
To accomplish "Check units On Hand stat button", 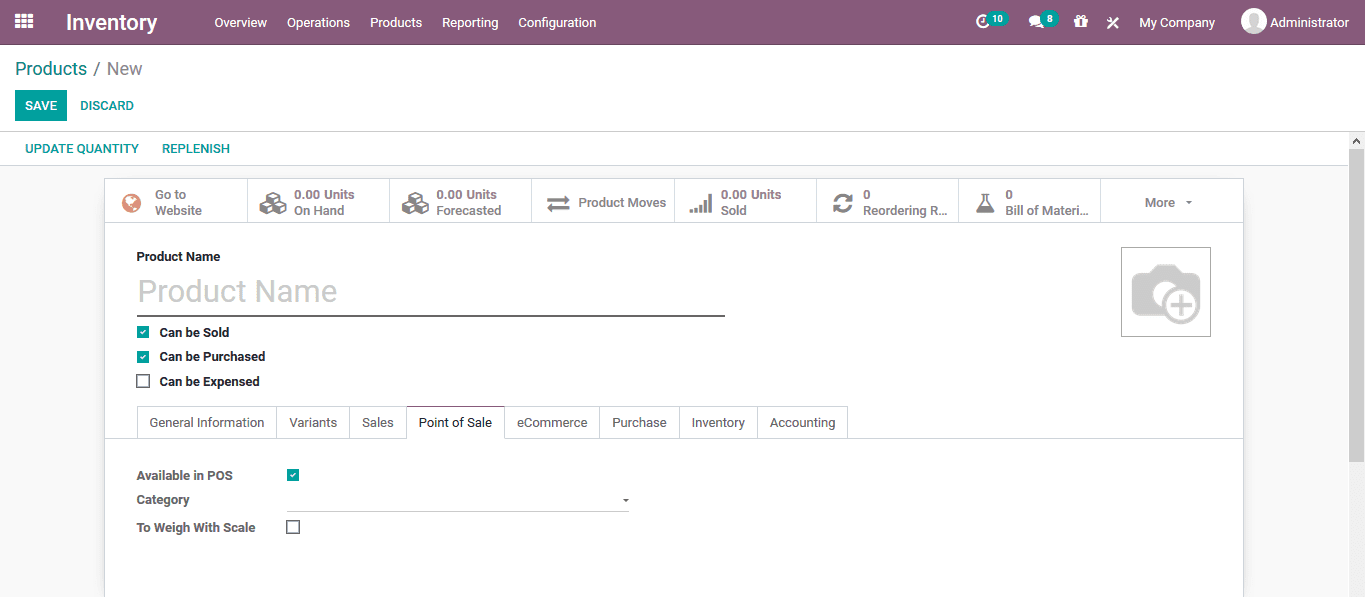I will [317, 201].
